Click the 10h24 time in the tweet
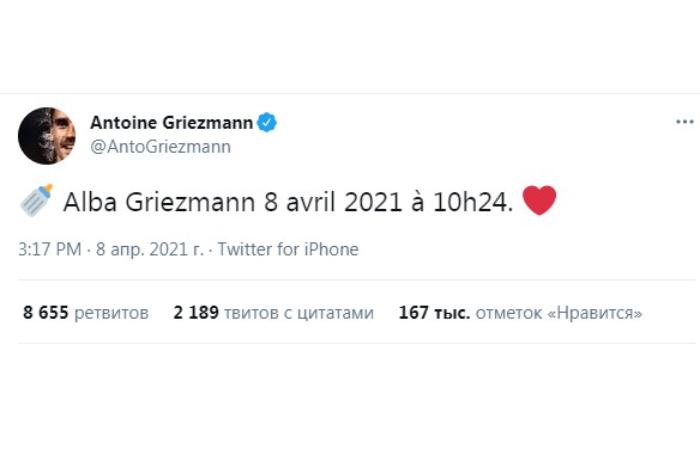 click(471, 202)
